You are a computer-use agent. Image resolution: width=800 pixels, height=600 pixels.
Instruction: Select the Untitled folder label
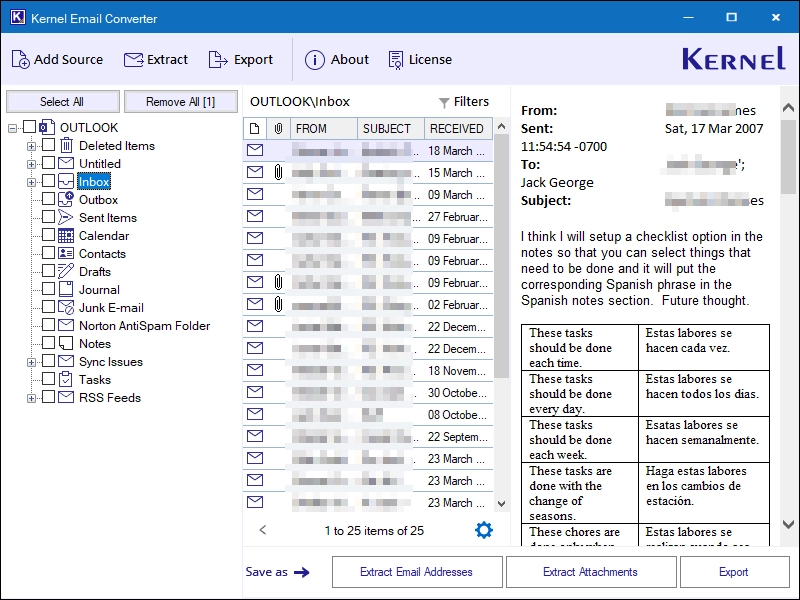tap(99, 164)
